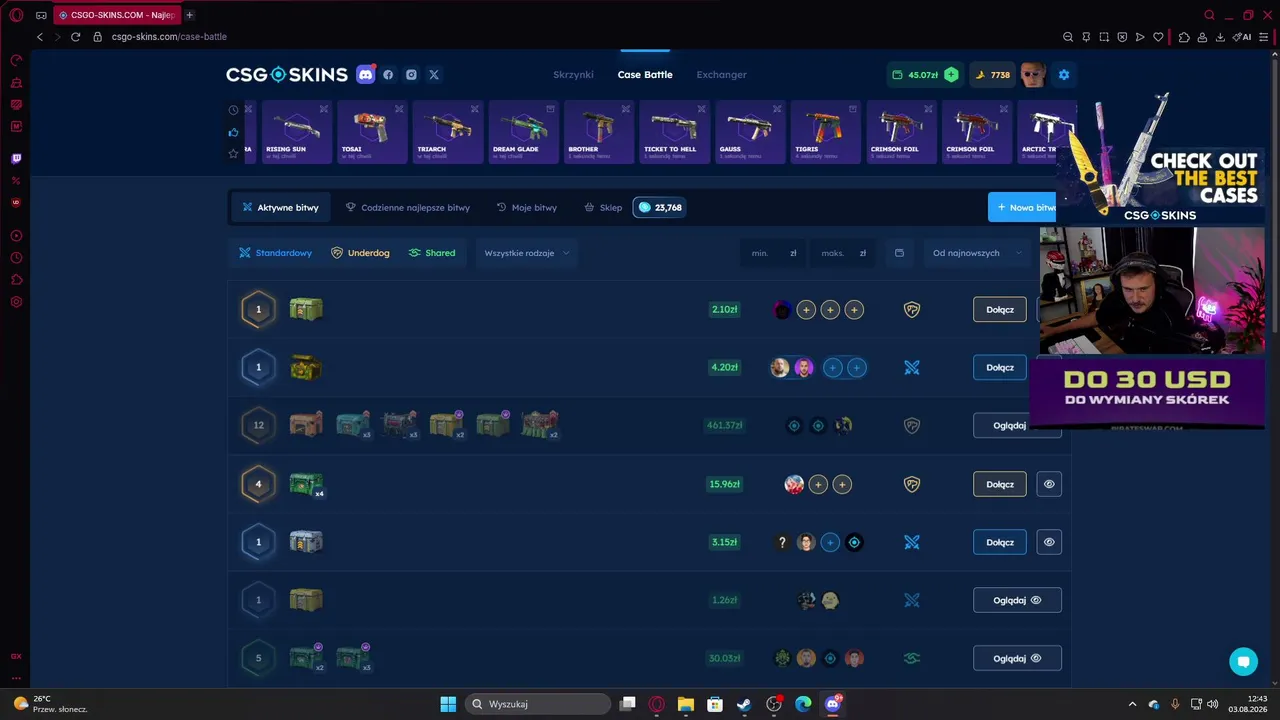Add yourself to first empty slot in 2.10zł battle

point(806,310)
